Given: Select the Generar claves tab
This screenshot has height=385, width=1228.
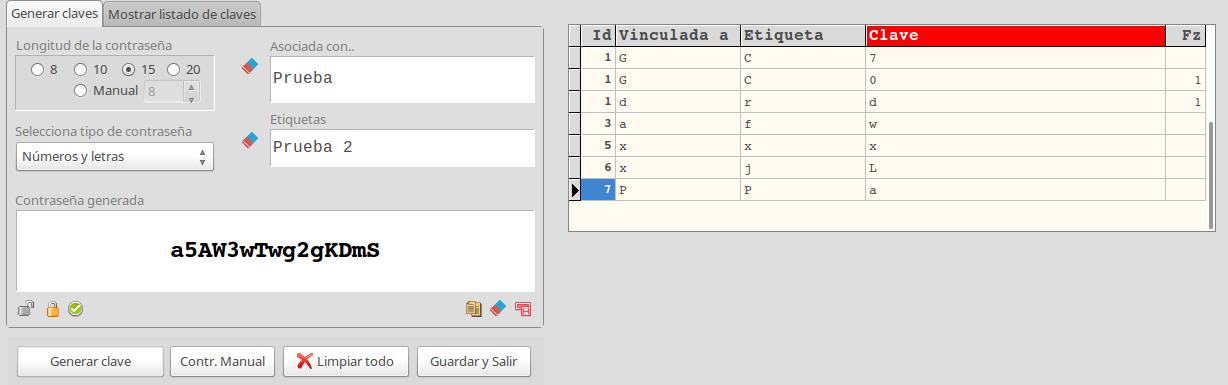Looking at the screenshot, I should (x=54, y=14).
